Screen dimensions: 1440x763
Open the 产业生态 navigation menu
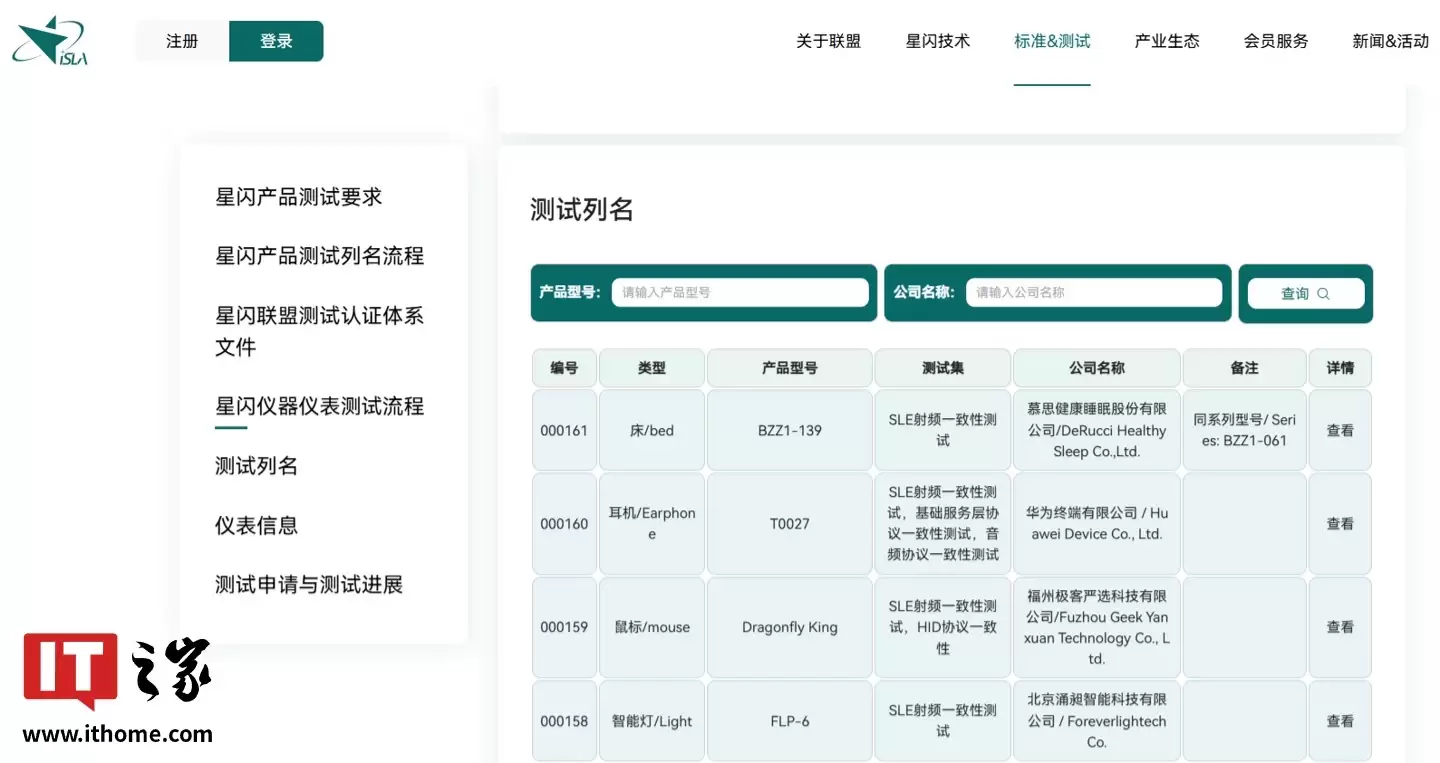[x=1166, y=41]
